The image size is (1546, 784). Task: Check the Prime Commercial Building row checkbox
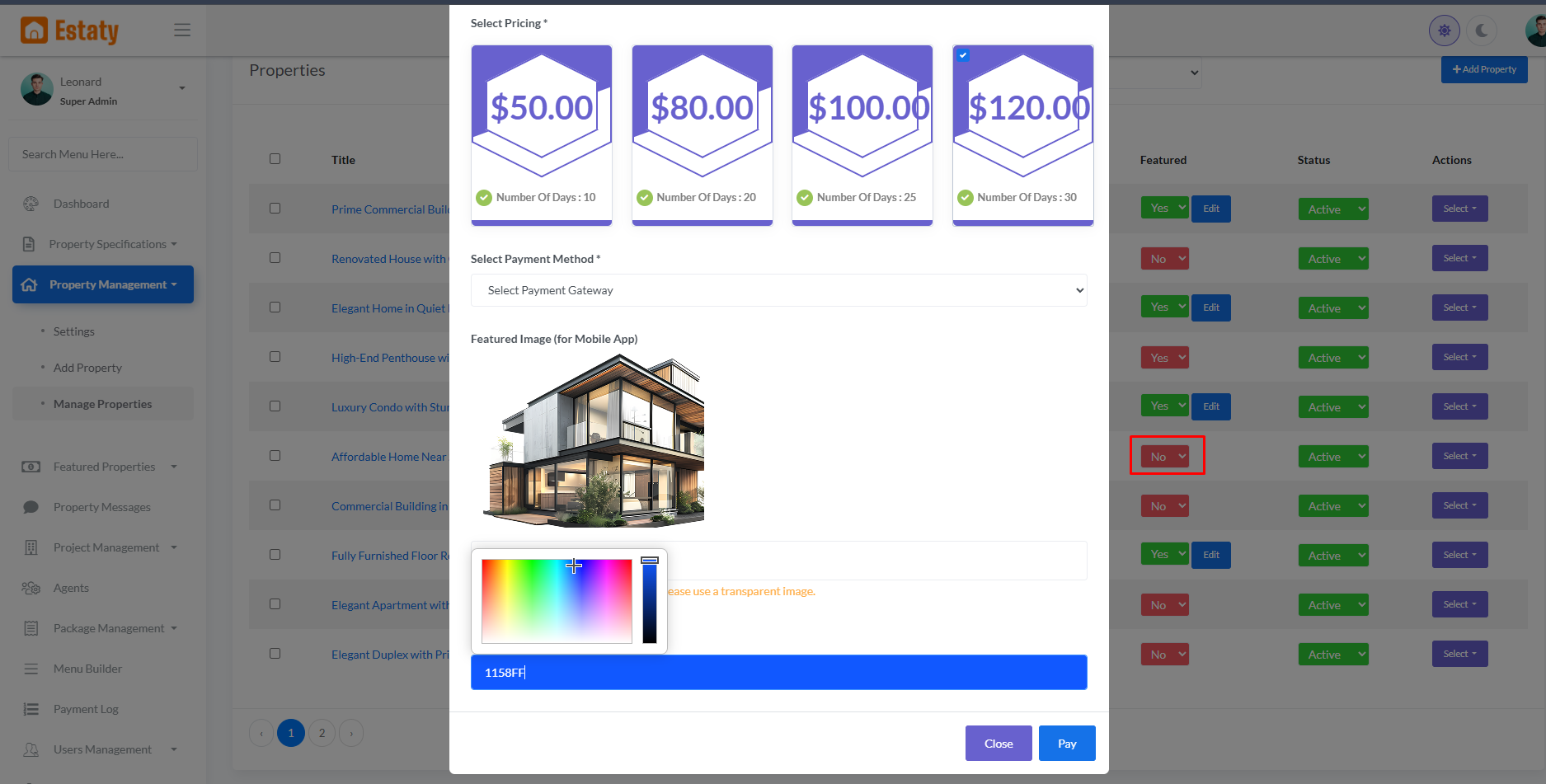pos(275,209)
